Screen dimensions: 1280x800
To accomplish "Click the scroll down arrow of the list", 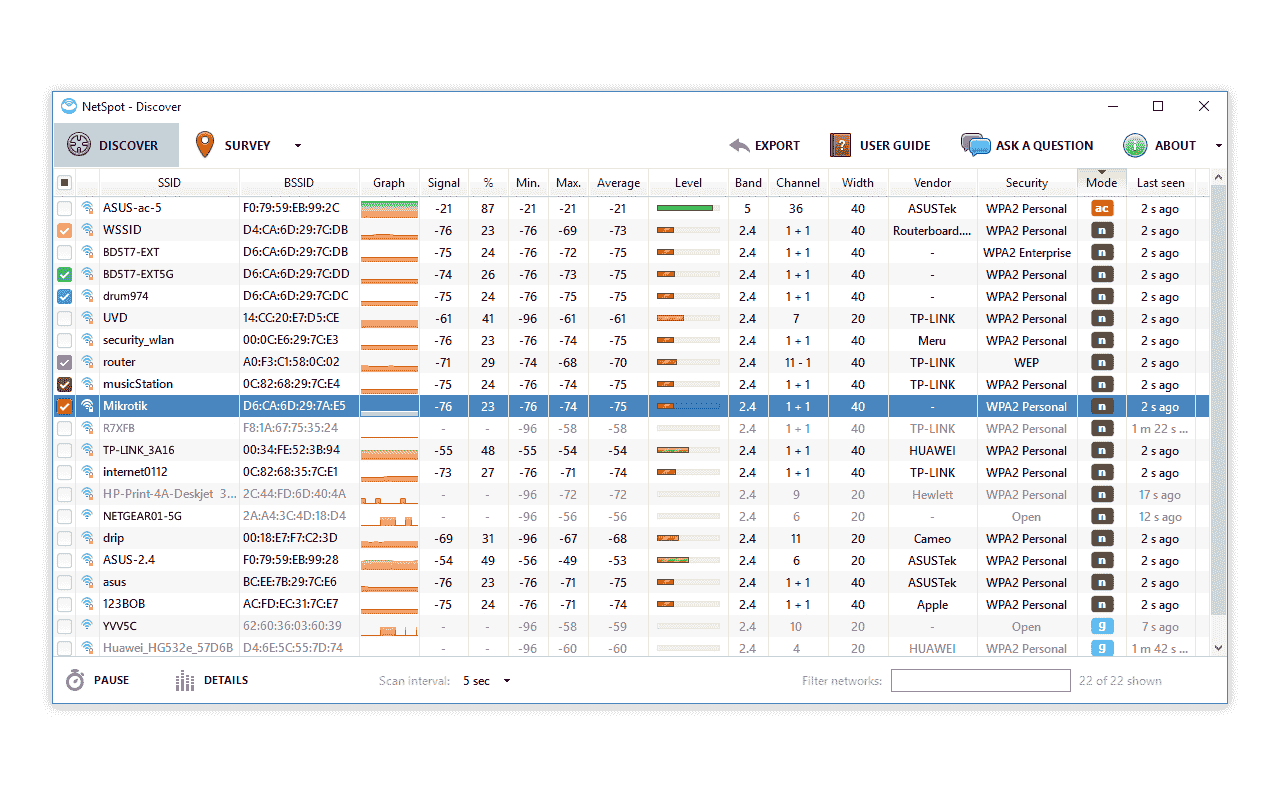I will click(1218, 648).
